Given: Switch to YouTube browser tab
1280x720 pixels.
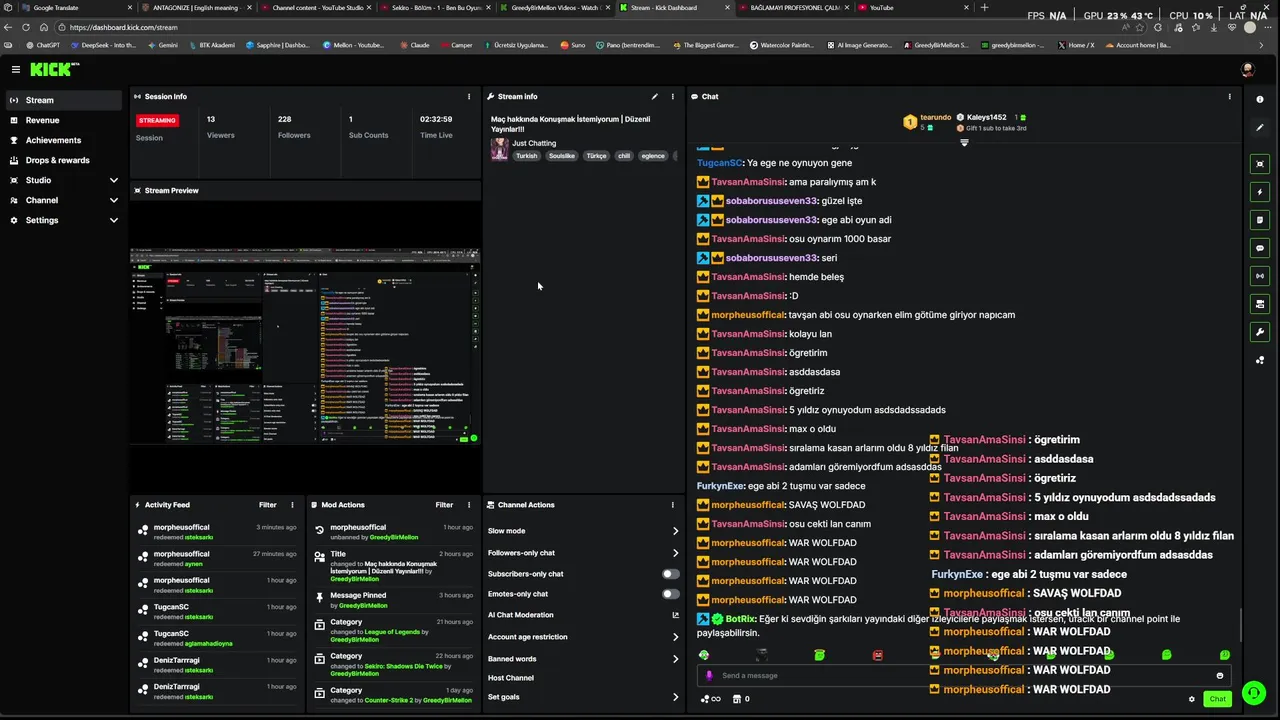Looking at the screenshot, I should [912, 8].
